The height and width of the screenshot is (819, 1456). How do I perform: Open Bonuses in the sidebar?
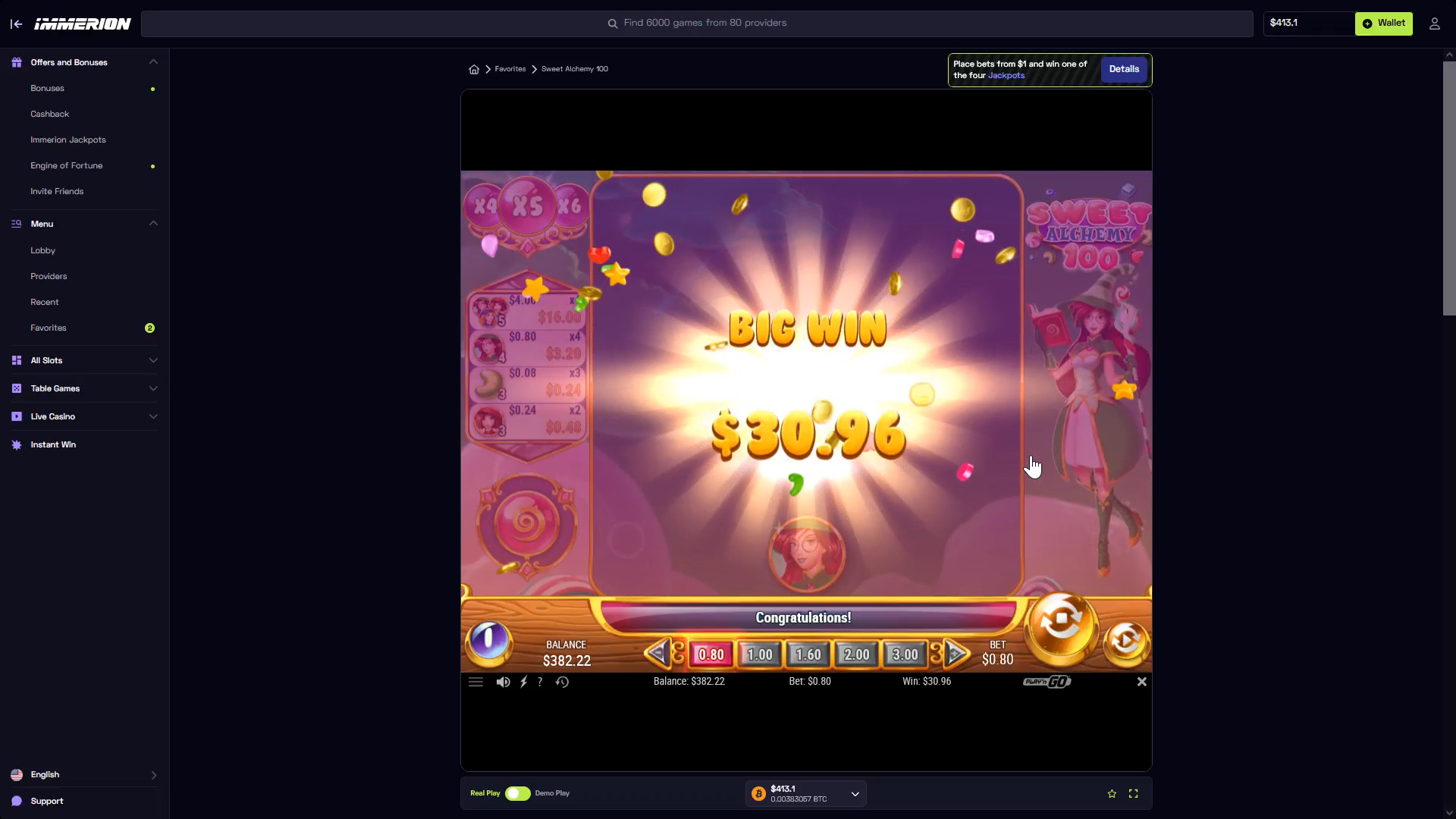click(x=47, y=88)
